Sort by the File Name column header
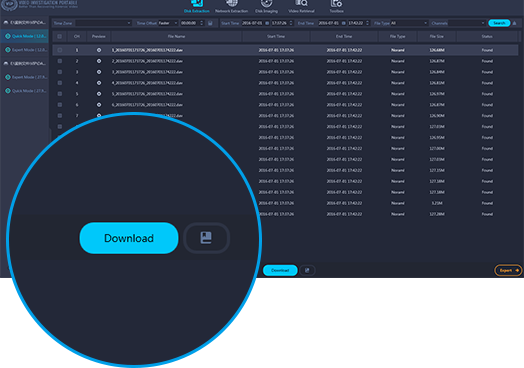The height and width of the screenshot is (368, 524). pos(176,36)
